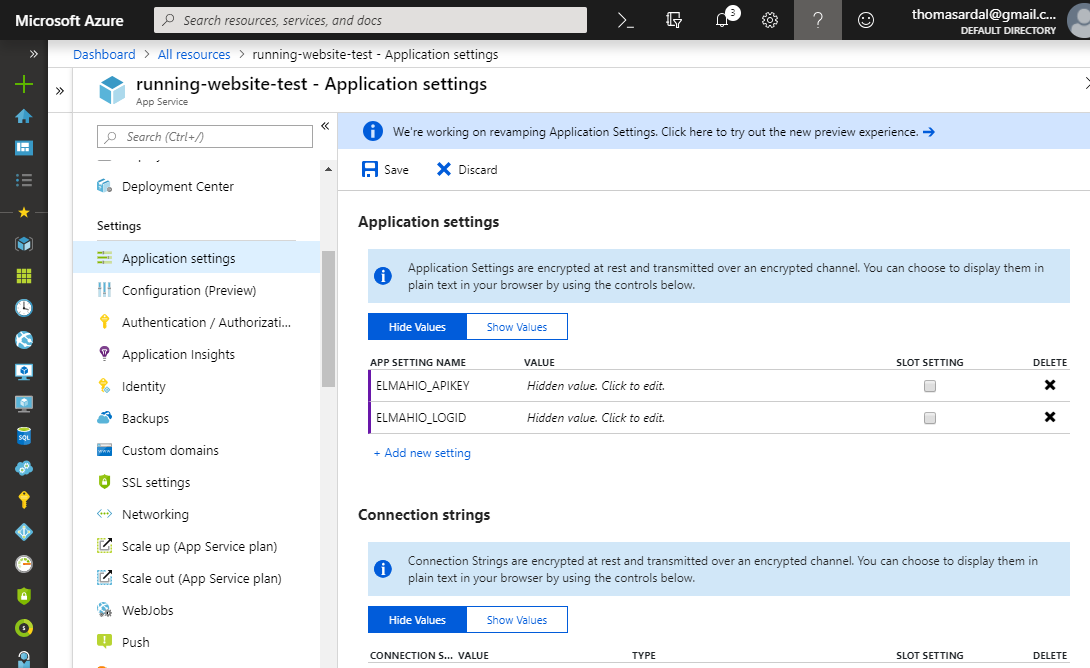Viewport: 1090px width, 668px height.
Task: Edit the hidden value of ELMAHIO_APIKEY
Action: point(596,386)
